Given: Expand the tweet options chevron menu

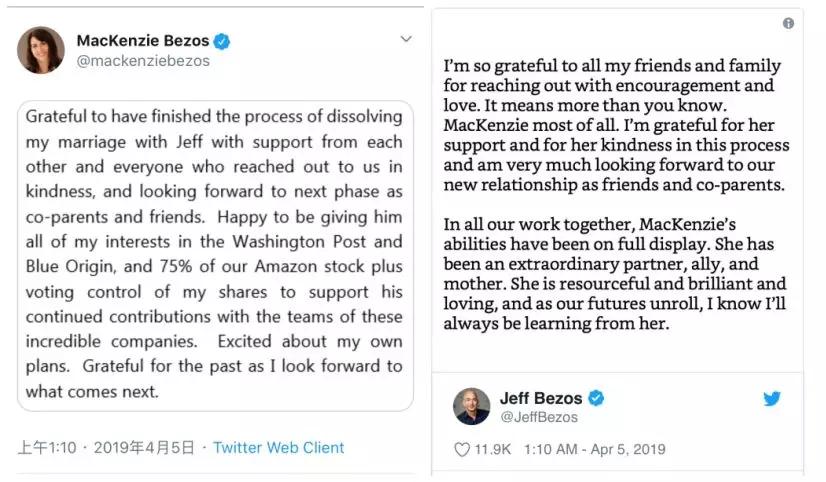Looking at the screenshot, I should pyautogui.click(x=406, y=39).
